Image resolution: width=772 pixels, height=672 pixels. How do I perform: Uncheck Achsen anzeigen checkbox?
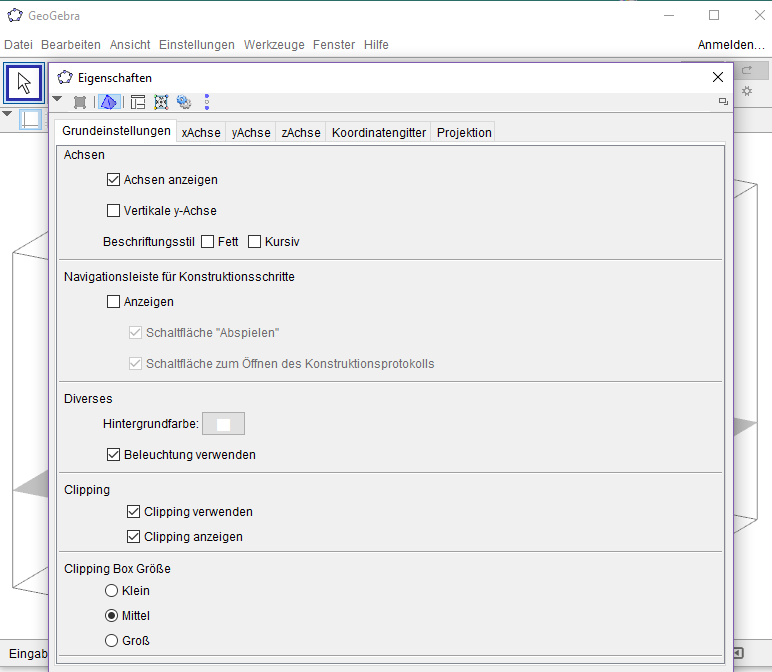click(113, 180)
